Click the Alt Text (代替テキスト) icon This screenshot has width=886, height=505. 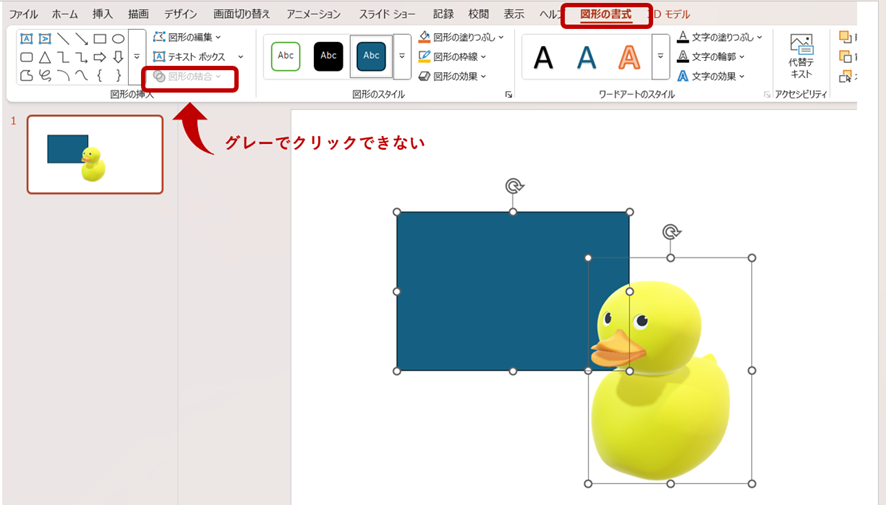click(x=801, y=55)
